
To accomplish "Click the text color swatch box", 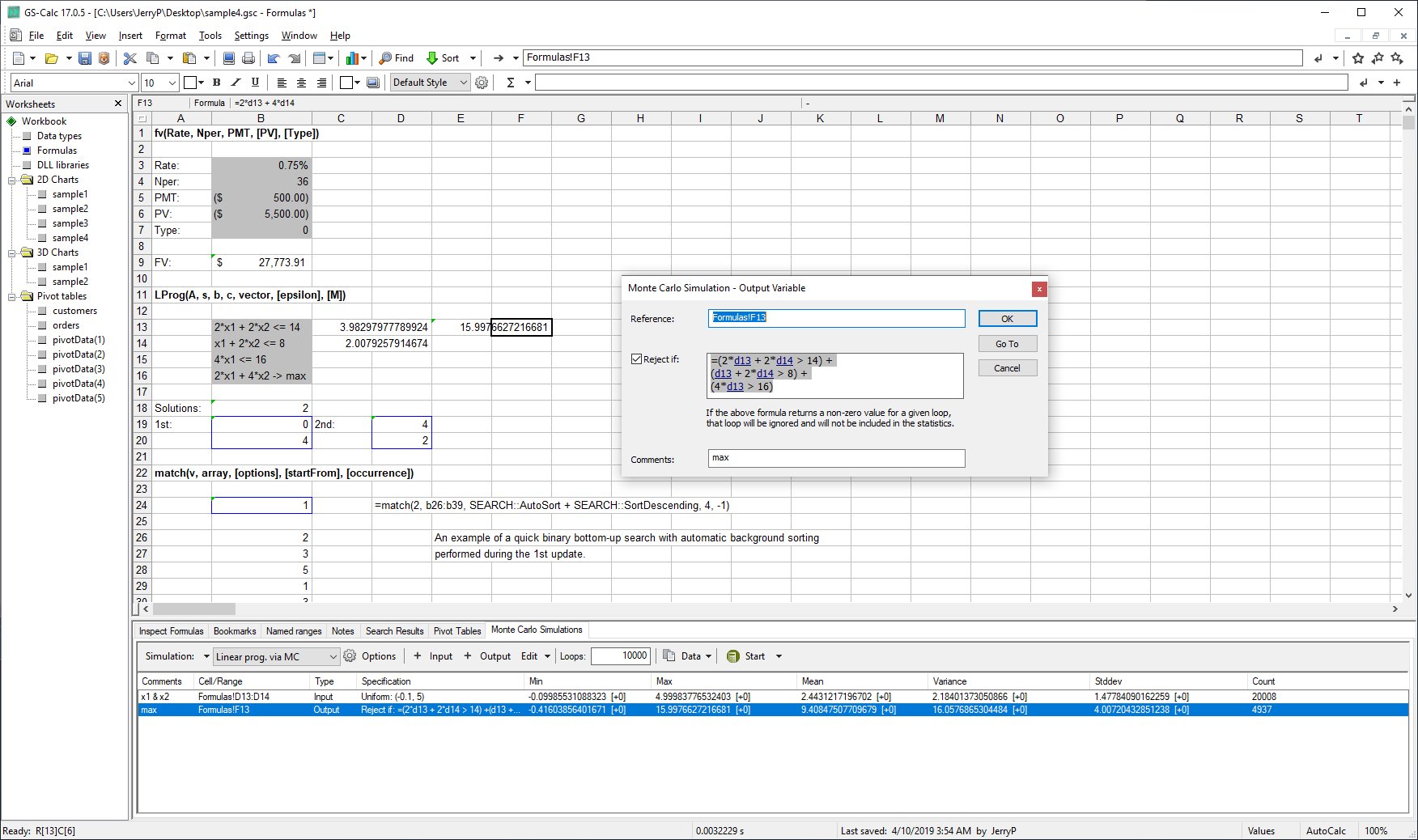I will pyautogui.click(x=190, y=83).
